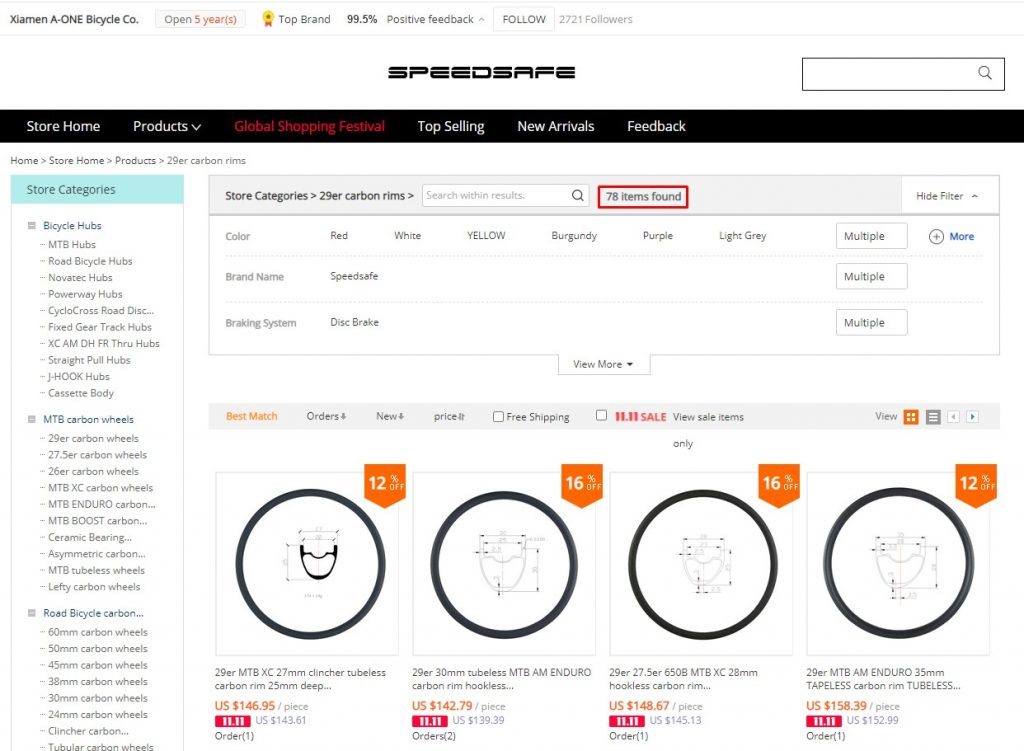This screenshot has height=751, width=1024.
Task: Open the Products menu
Action: coord(166,126)
